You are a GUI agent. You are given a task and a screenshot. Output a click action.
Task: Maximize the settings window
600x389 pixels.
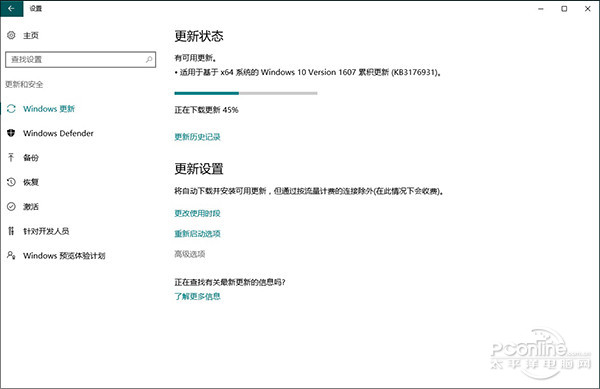564,8
